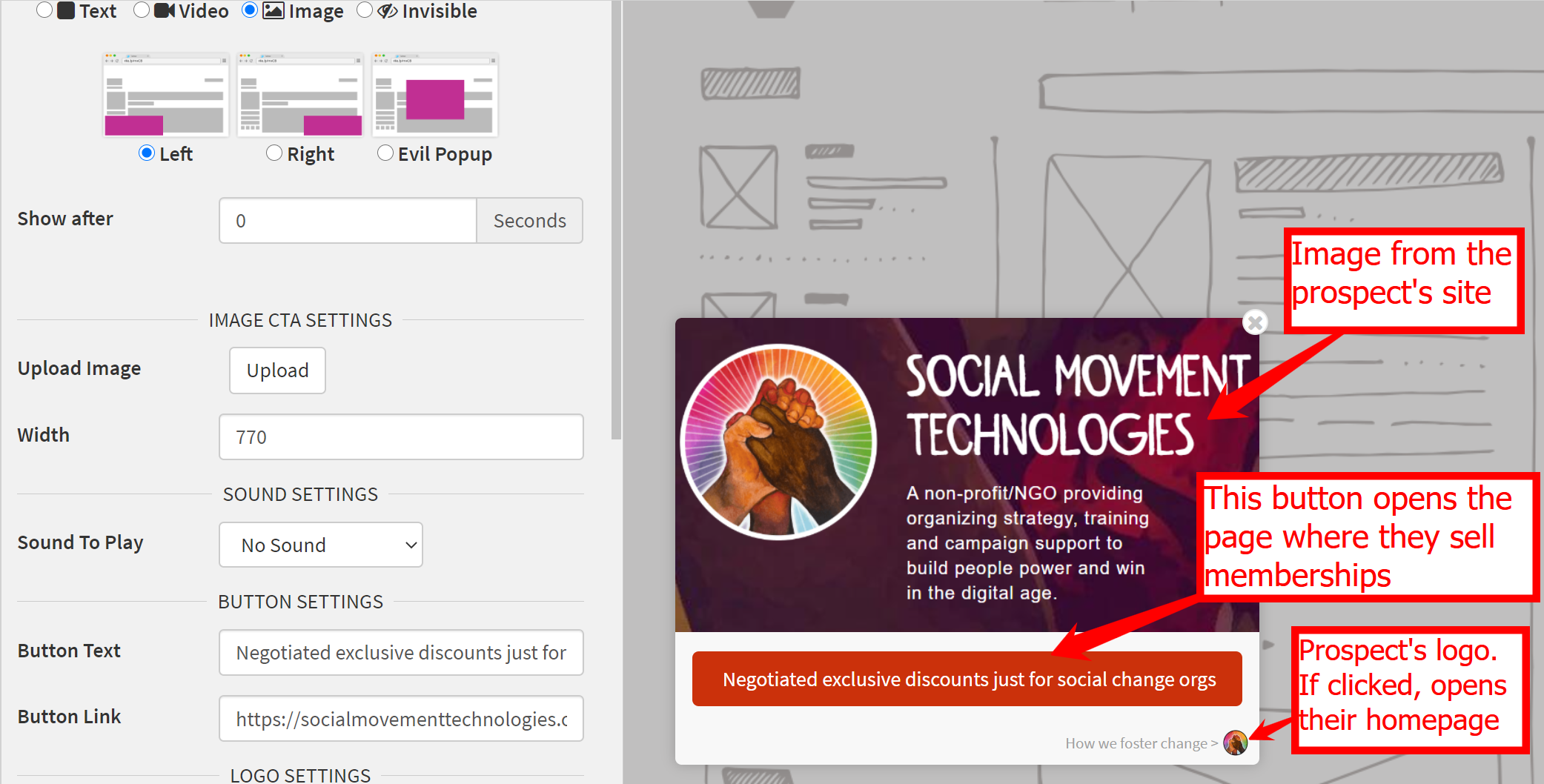The height and width of the screenshot is (784, 1544).
Task: Open the Sound To Play dropdown
Action: coord(321,545)
